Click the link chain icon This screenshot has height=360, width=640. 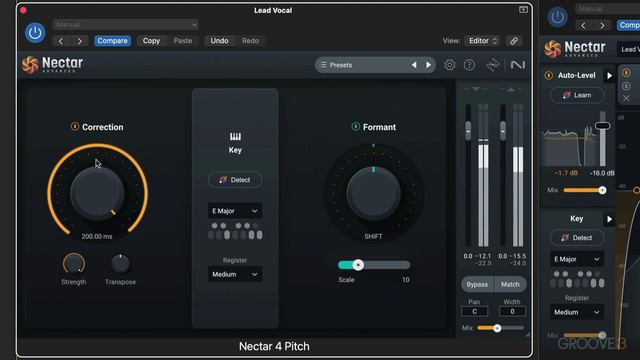pos(514,41)
